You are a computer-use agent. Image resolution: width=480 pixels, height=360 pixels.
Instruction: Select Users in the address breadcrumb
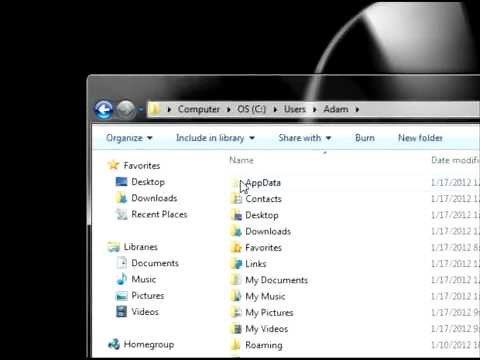(x=295, y=109)
